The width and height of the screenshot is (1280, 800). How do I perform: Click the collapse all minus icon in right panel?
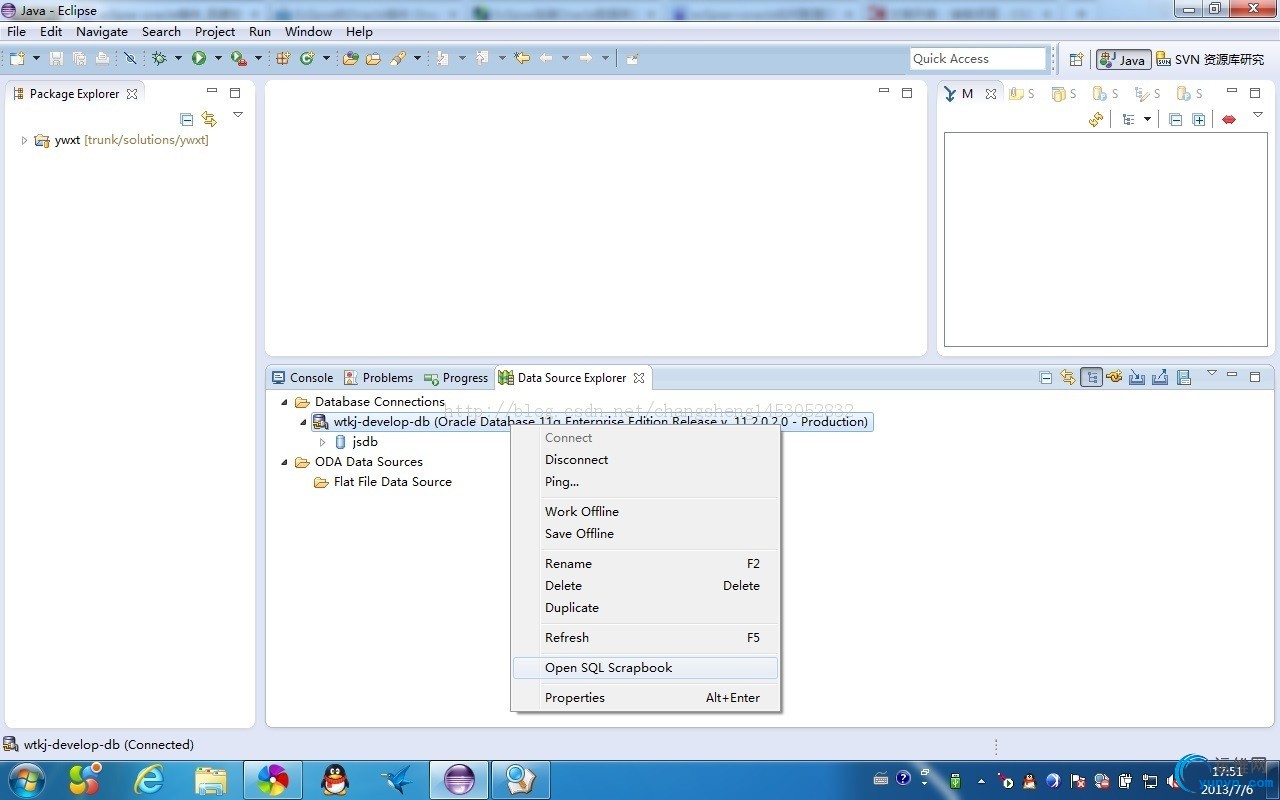tap(1176, 120)
